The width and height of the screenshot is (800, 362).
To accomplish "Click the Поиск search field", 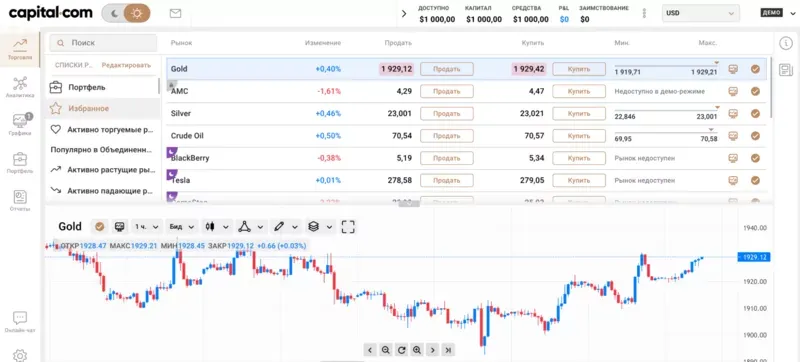I will point(103,43).
